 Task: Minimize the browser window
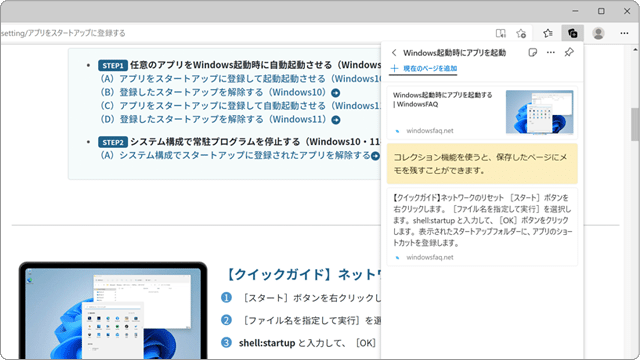click(576, 11)
